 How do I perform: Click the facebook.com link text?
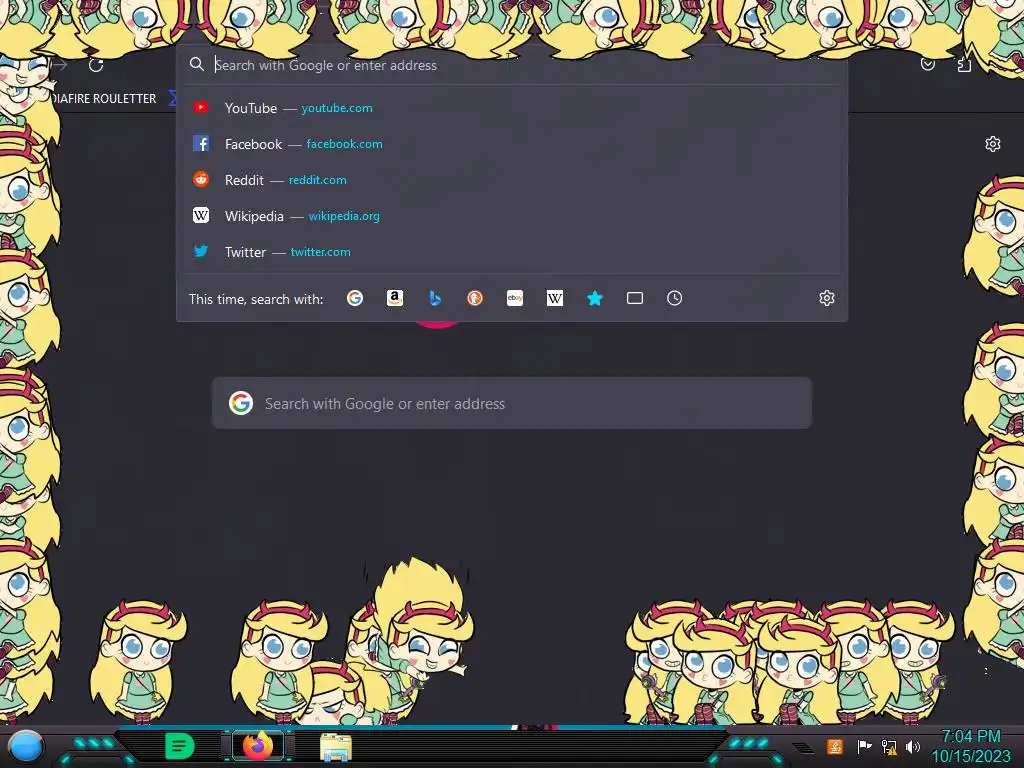(x=345, y=144)
